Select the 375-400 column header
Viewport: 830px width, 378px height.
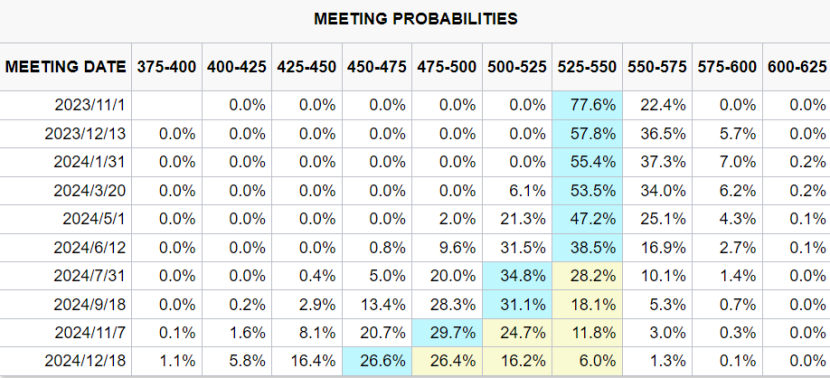click(166, 67)
